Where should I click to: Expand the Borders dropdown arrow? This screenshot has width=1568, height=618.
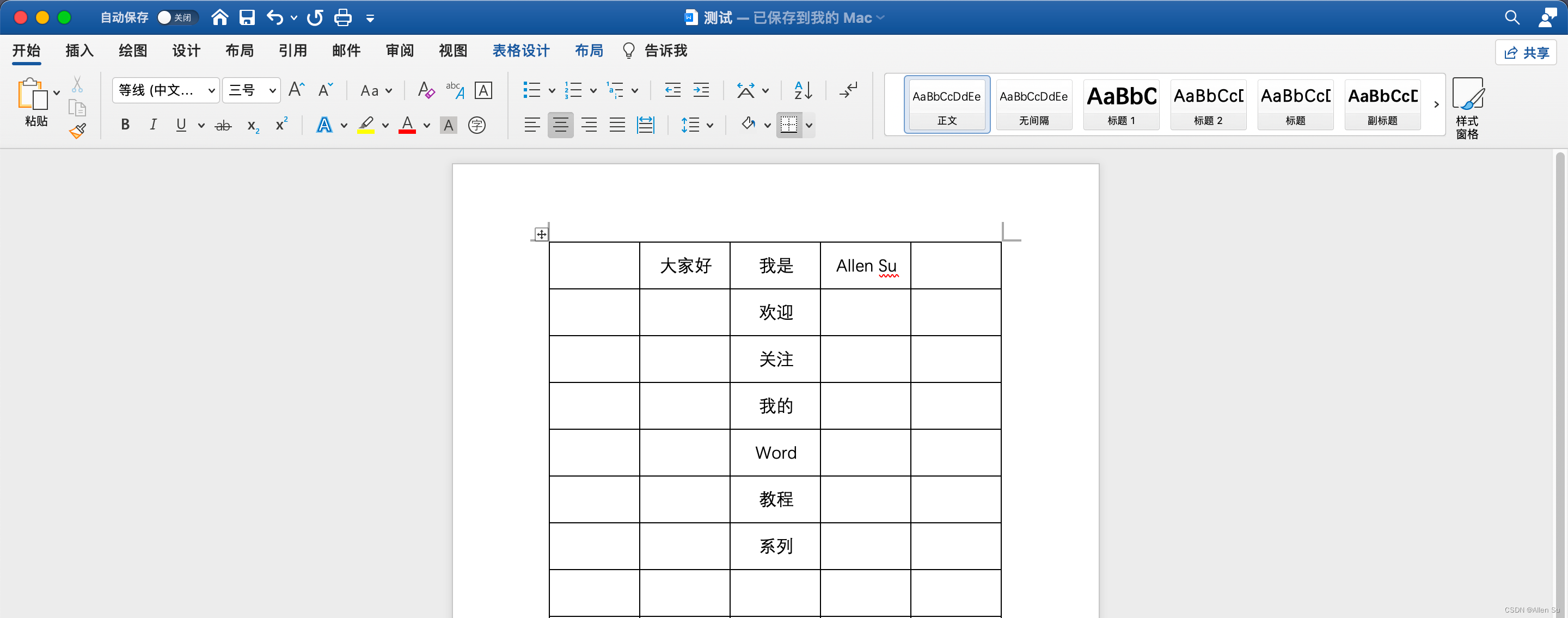(x=809, y=125)
